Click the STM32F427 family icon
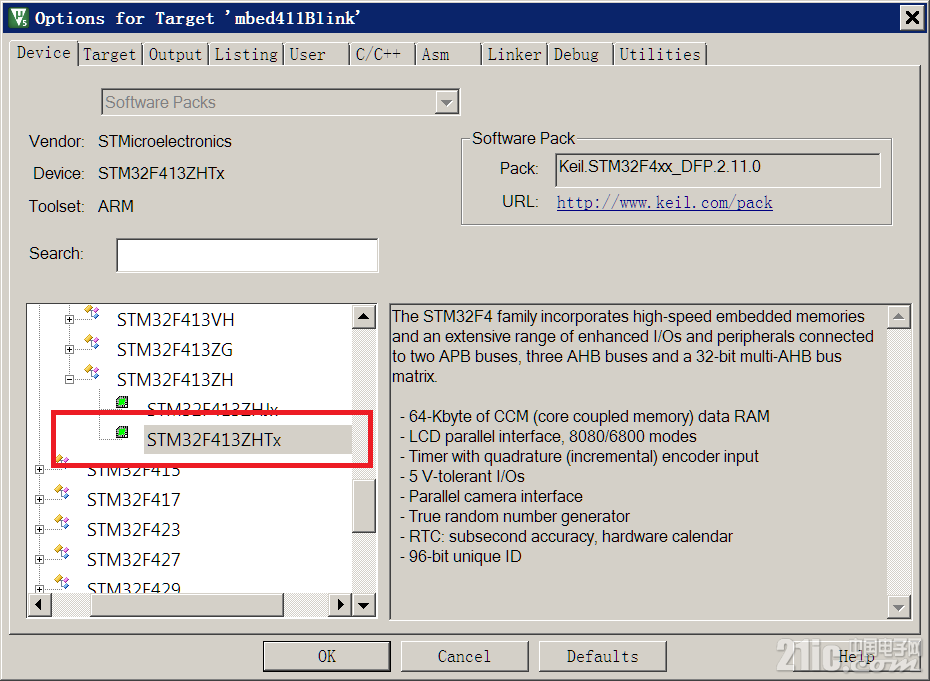 (62, 552)
